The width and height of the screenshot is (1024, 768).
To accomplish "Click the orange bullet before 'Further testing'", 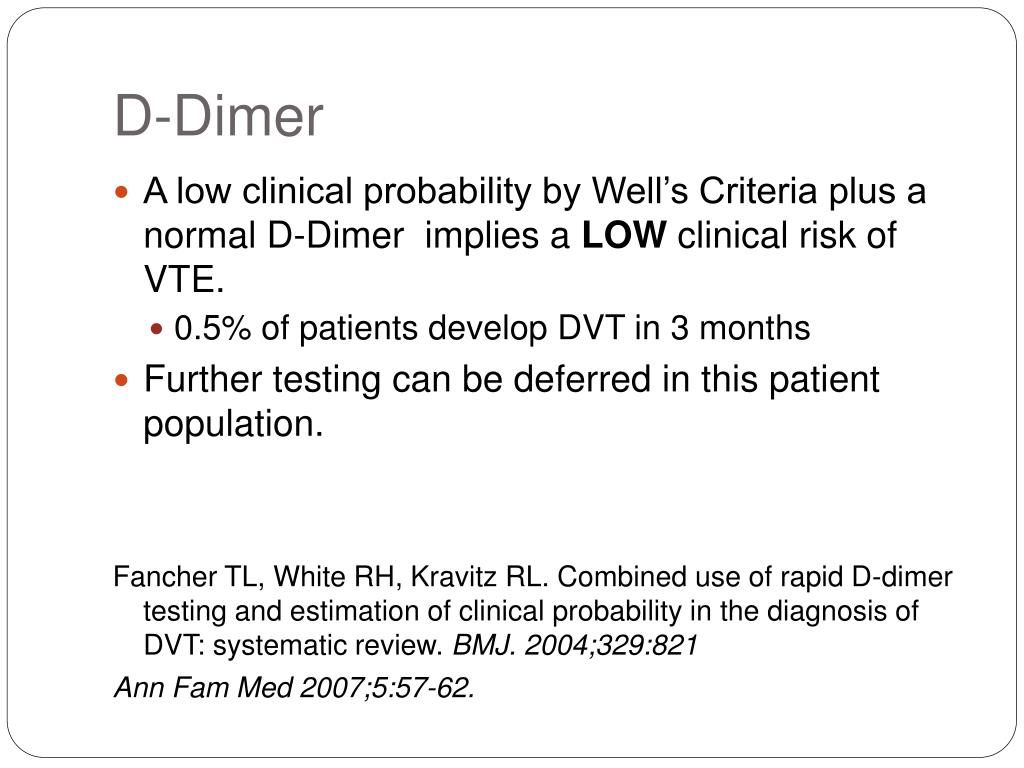I will (x=121, y=380).
